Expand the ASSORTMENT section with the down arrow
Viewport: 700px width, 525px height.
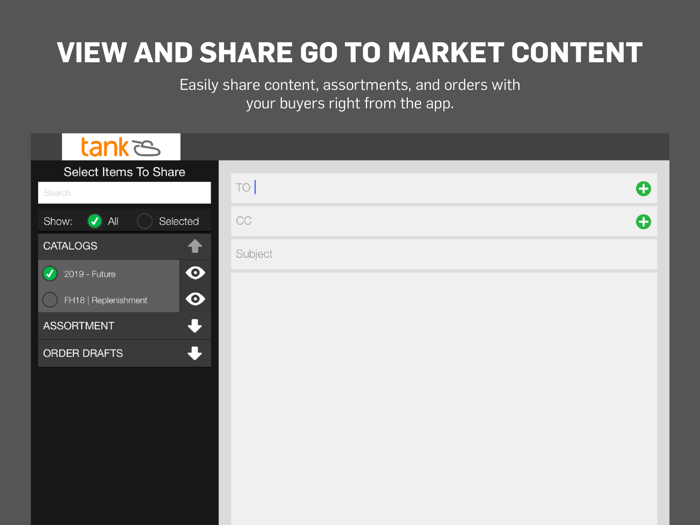(195, 326)
